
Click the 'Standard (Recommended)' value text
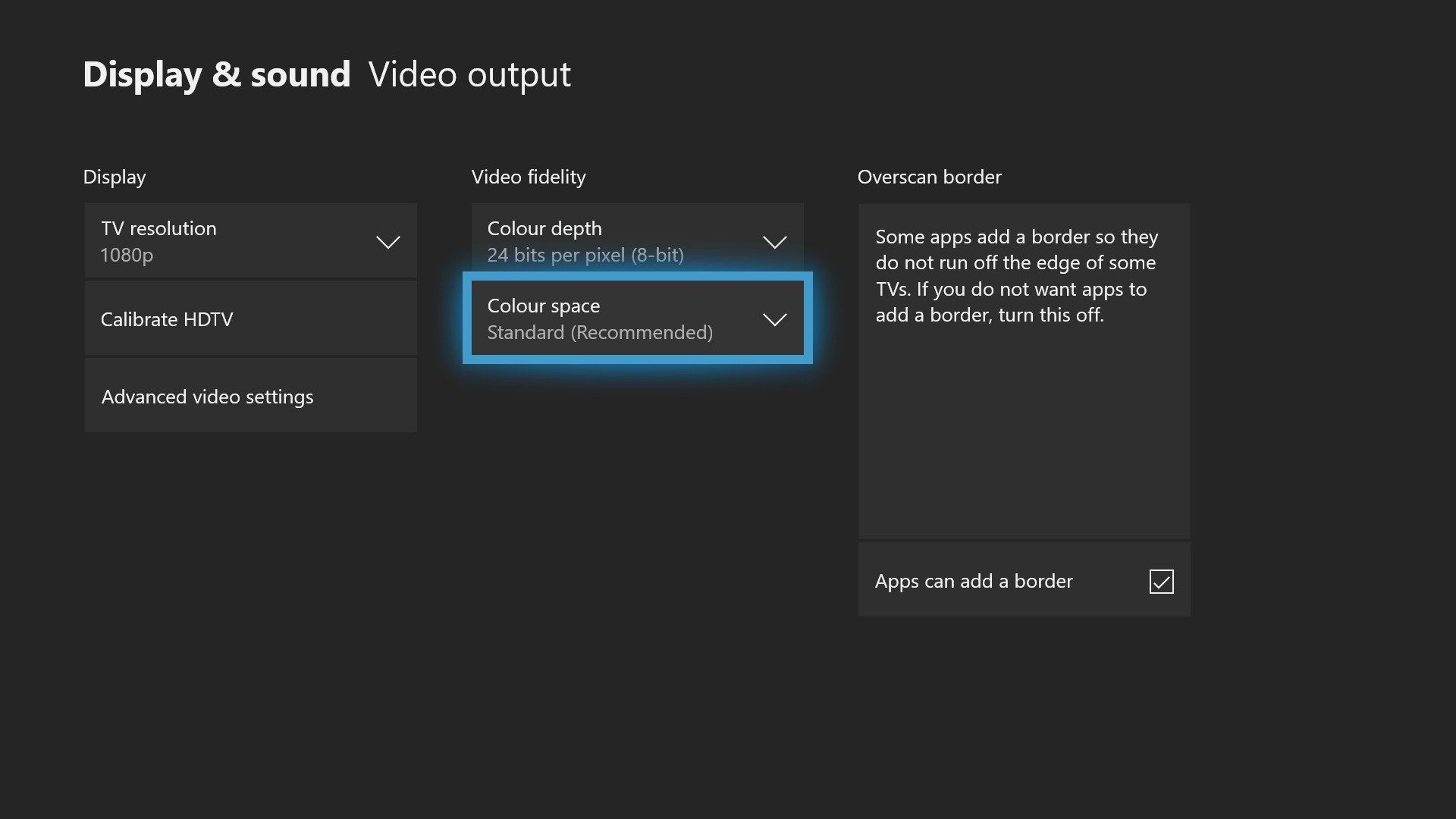(599, 333)
